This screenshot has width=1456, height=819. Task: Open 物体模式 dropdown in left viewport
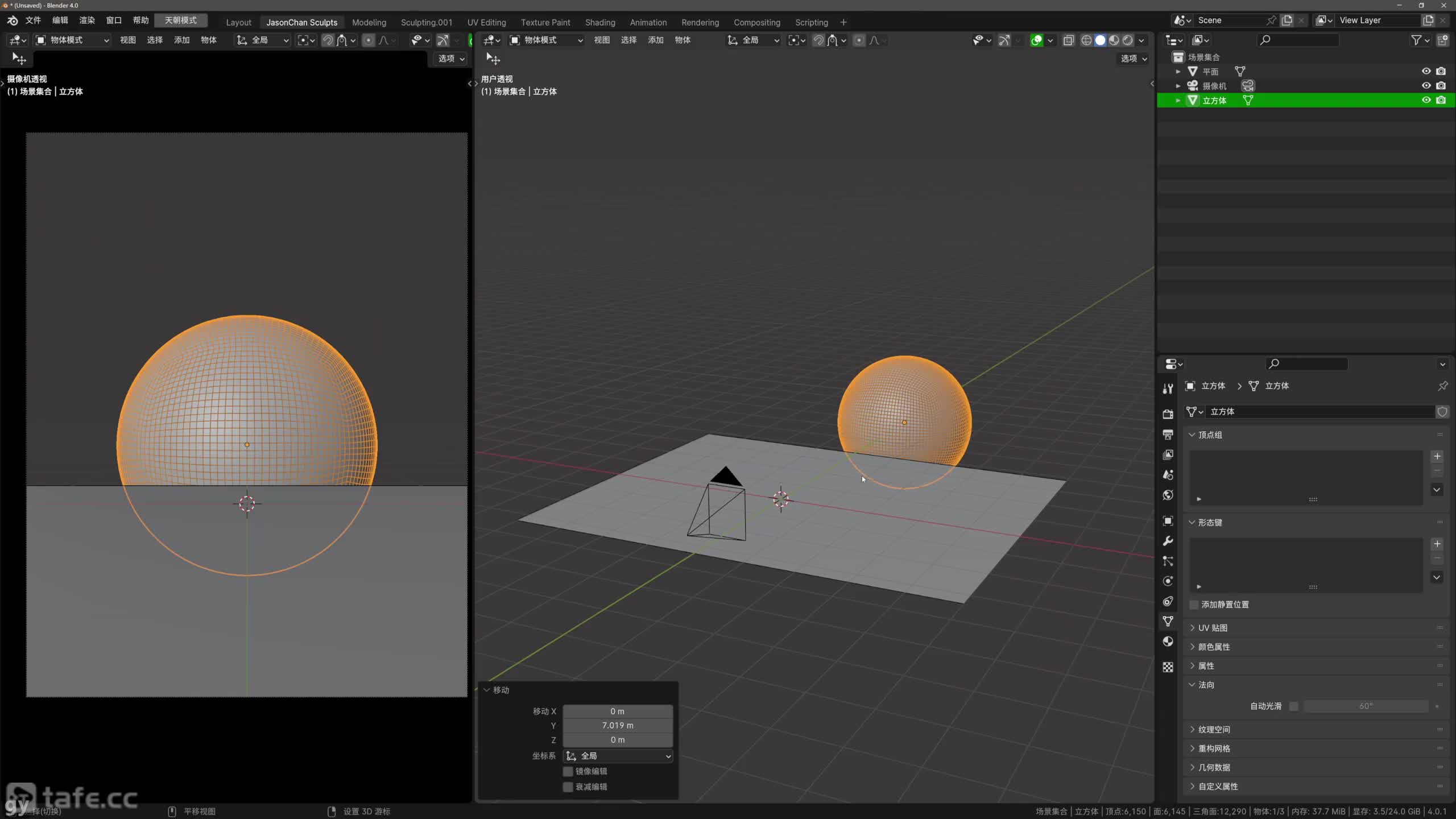click(72, 40)
